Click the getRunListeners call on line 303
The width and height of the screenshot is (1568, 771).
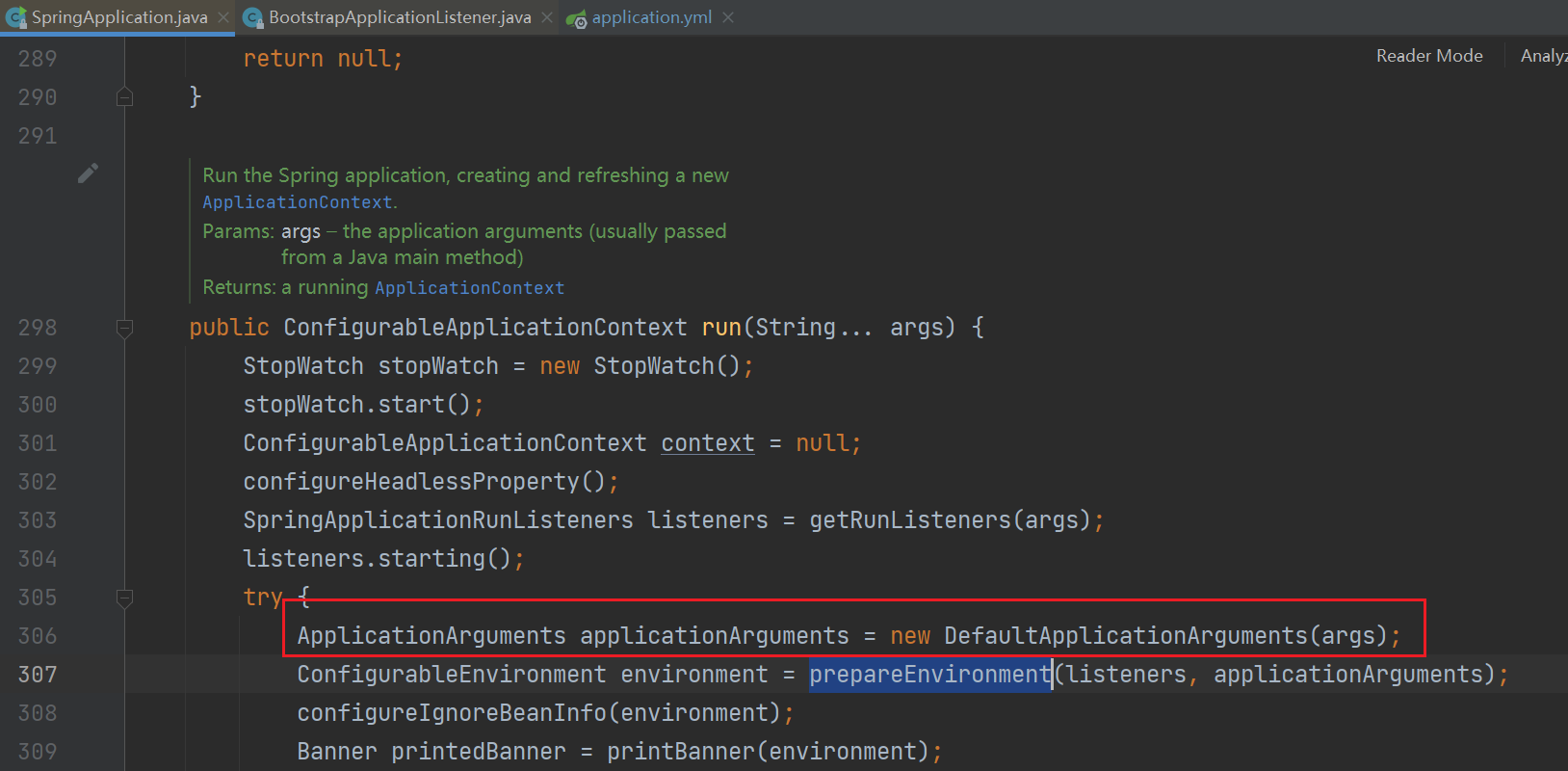909,520
